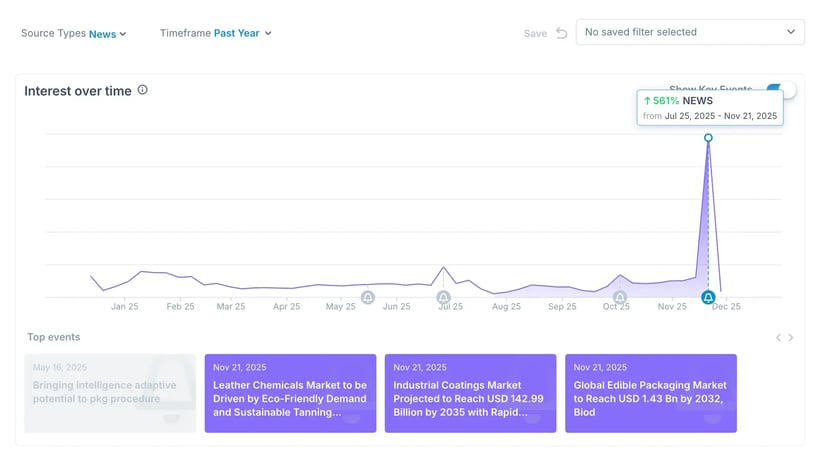Click the Aug 25 axis label
This screenshot has width=822, height=463.
[x=506, y=307]
